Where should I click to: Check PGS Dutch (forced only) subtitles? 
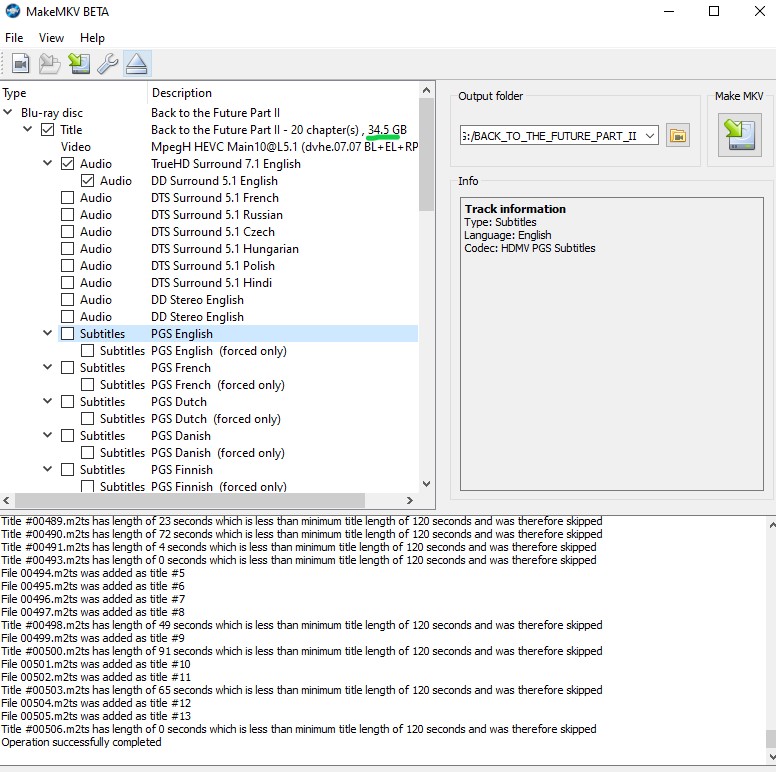pos(87,419)
